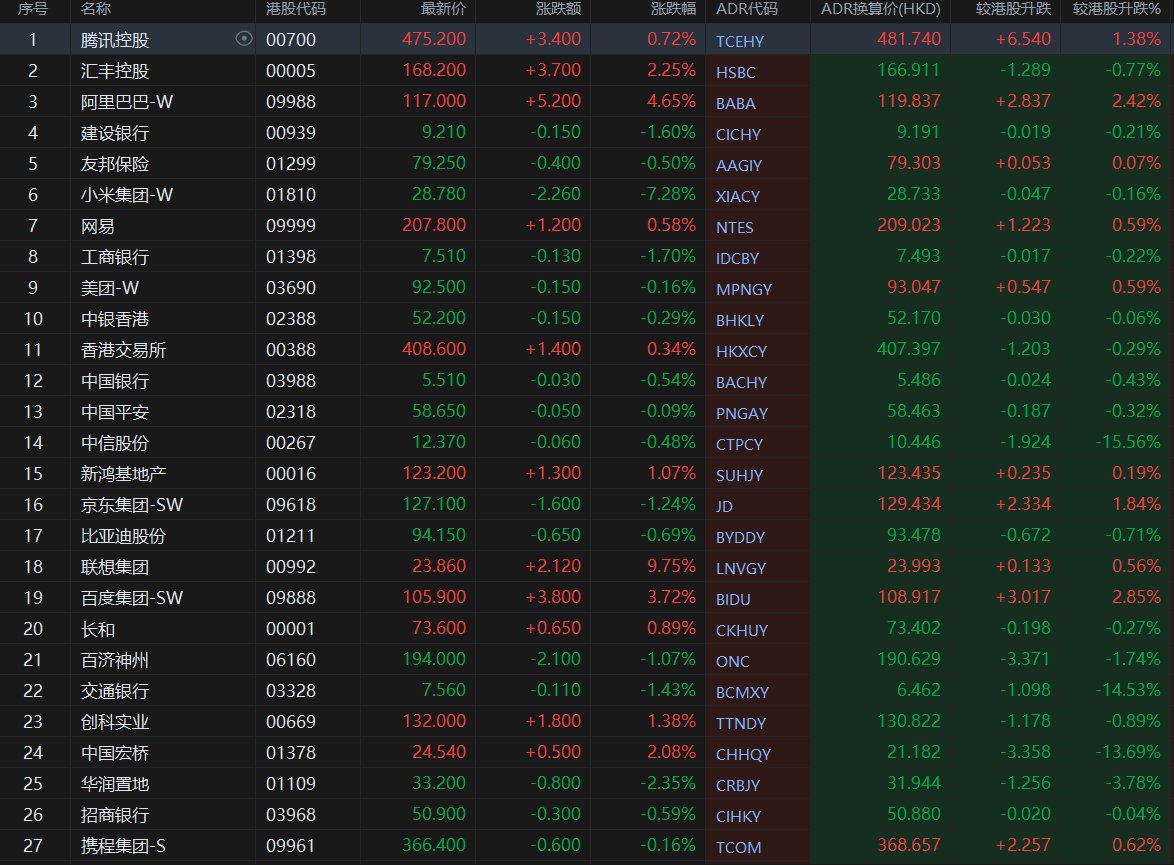The height and width of the screenshot is (865, 1174).
Task: Click the TCEHY ADR code
Action: (x=740, y=41)
